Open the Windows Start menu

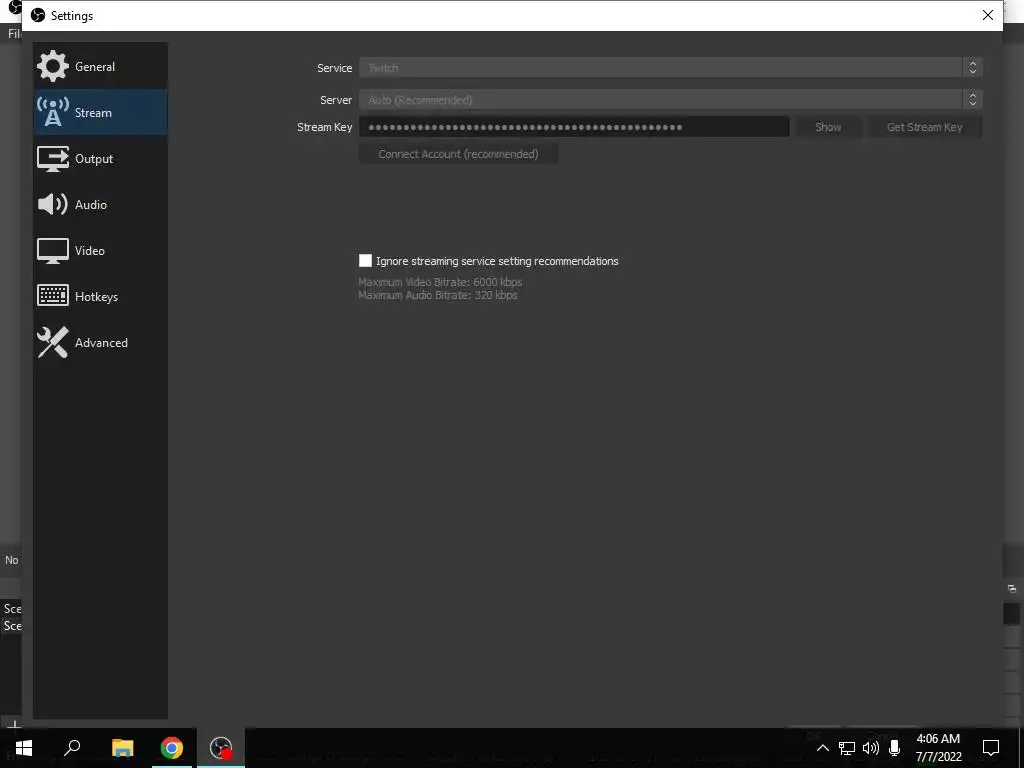[24, 747]
